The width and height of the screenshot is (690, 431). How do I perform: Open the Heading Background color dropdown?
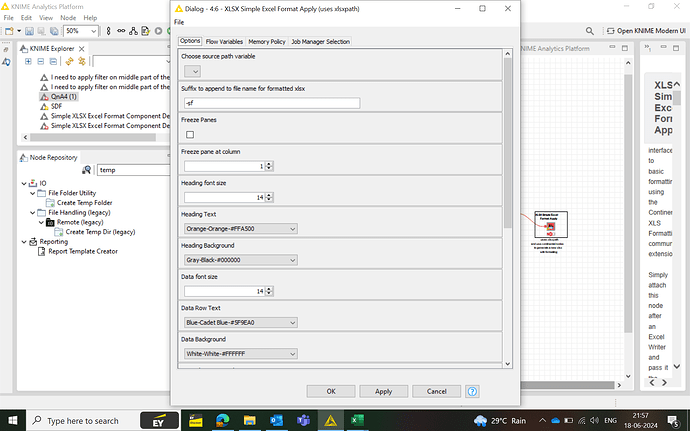pos(241,260)
